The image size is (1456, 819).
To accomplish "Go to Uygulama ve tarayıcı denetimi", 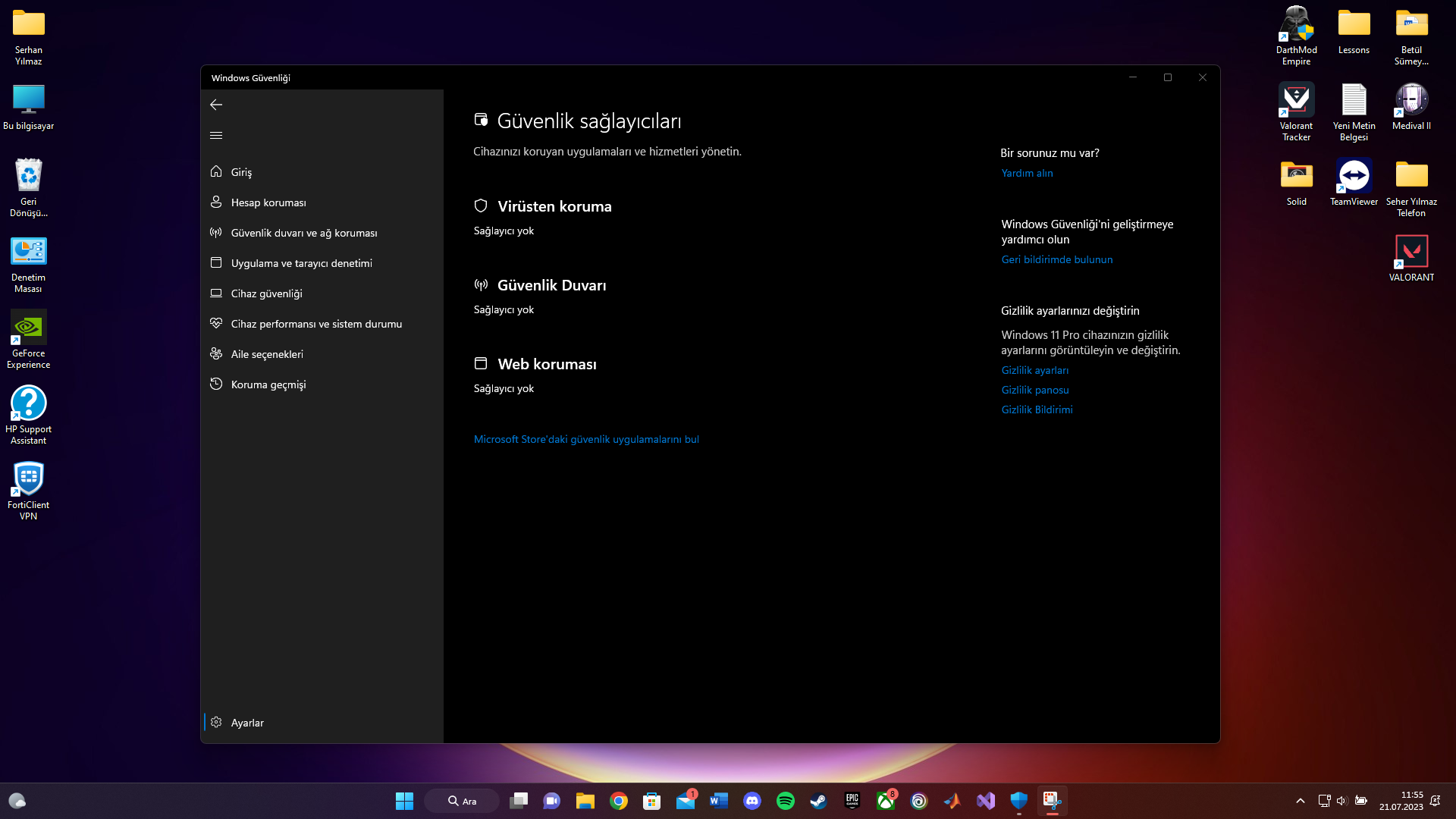I will tap(301, 263).
